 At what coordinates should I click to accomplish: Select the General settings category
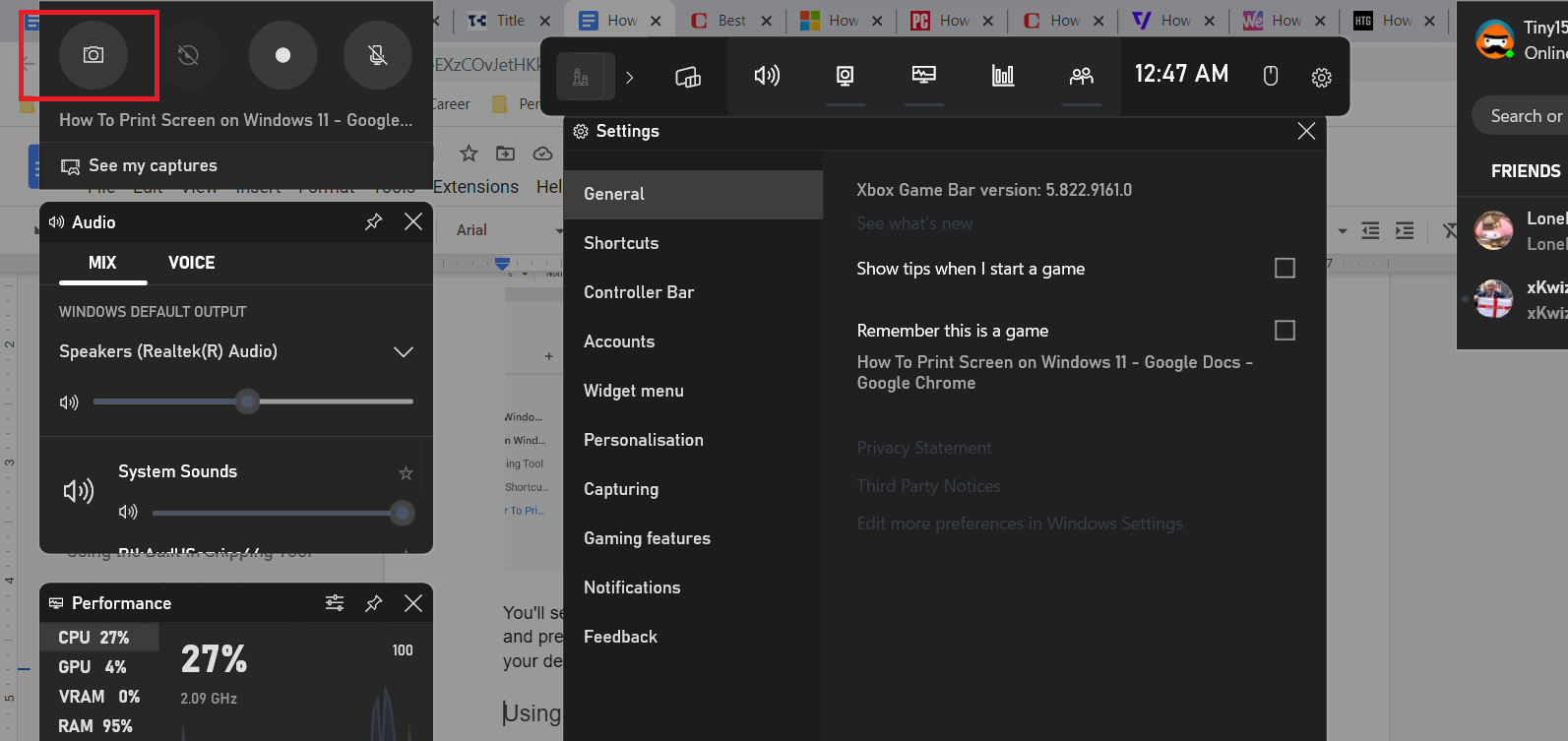[x=693, y=194]
